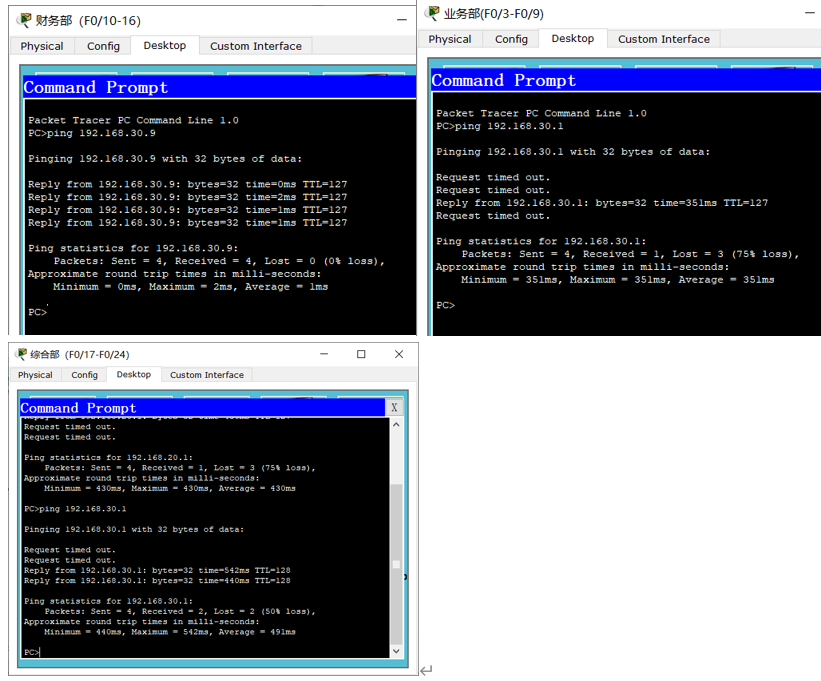The width and height of the screenshot is (821, 681).
Task: Open Custom Interface tab in 综合部 window
Action: coord(207,375)
